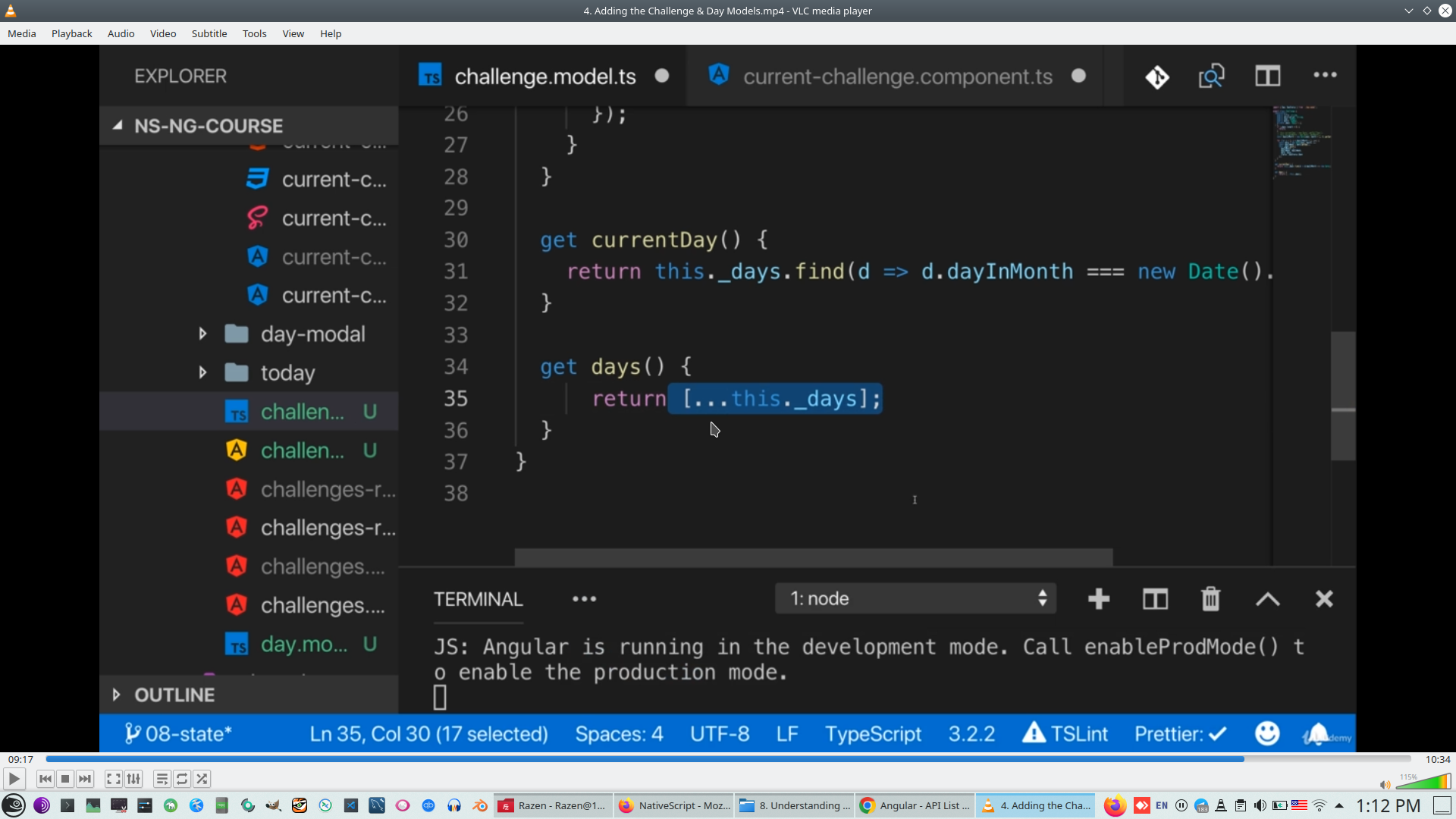1456x819 pixels.
Task: Click the video seek progress bar
Action: (728, 759)
